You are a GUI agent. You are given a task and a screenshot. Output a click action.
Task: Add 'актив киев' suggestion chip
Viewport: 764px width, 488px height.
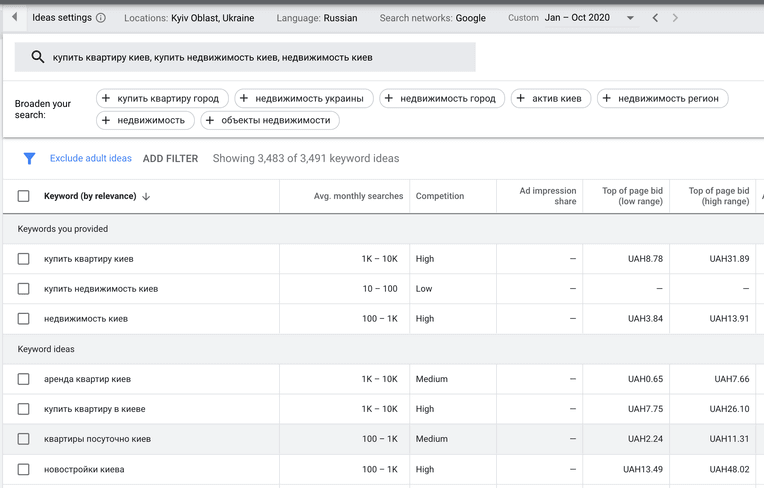click(x=551, y=98)
